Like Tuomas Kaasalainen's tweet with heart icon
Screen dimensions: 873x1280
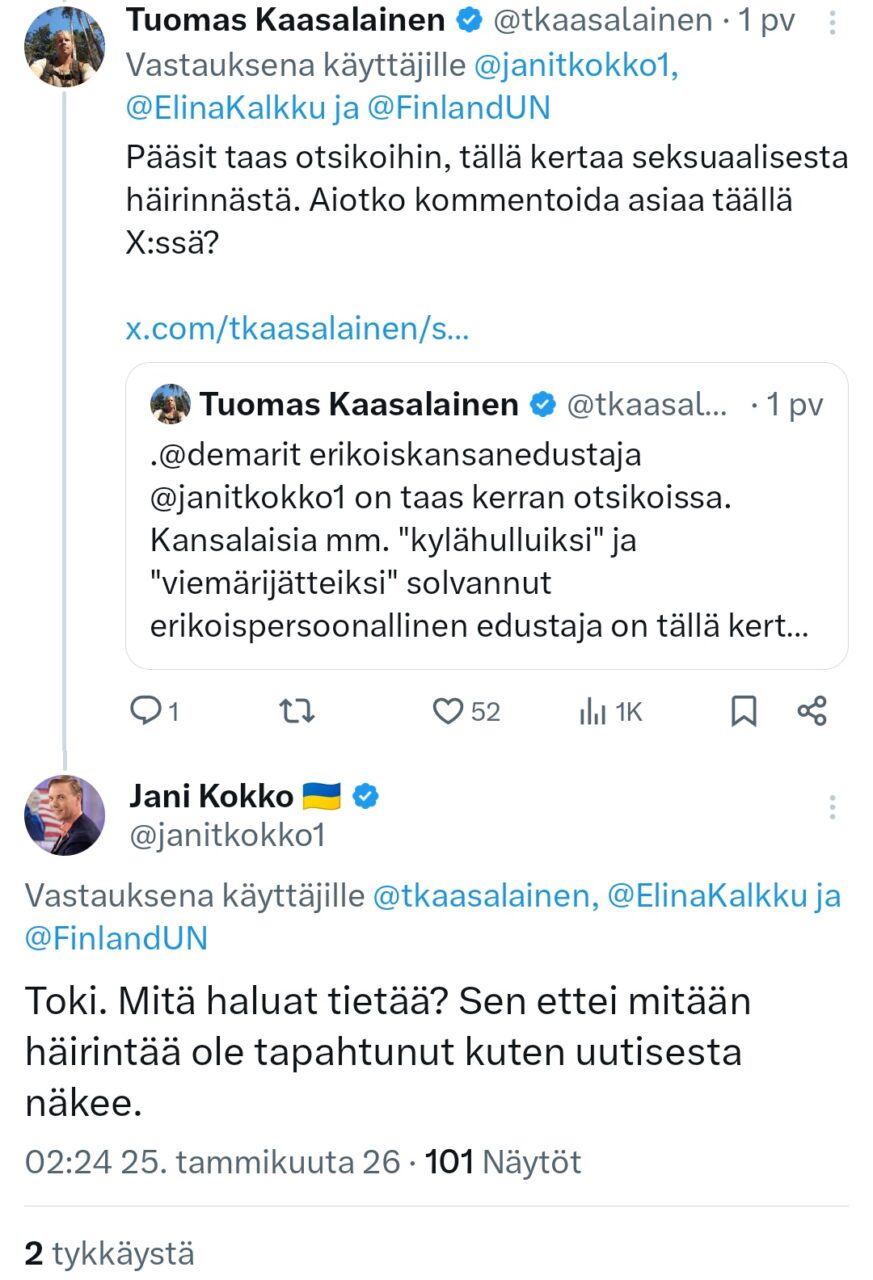[446, 711]
